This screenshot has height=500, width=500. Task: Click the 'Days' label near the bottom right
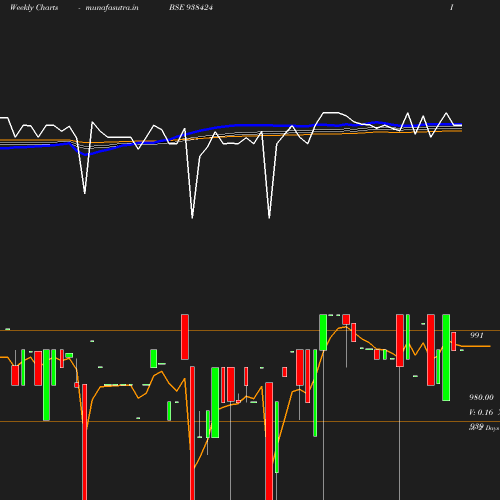tap(492, 428)
